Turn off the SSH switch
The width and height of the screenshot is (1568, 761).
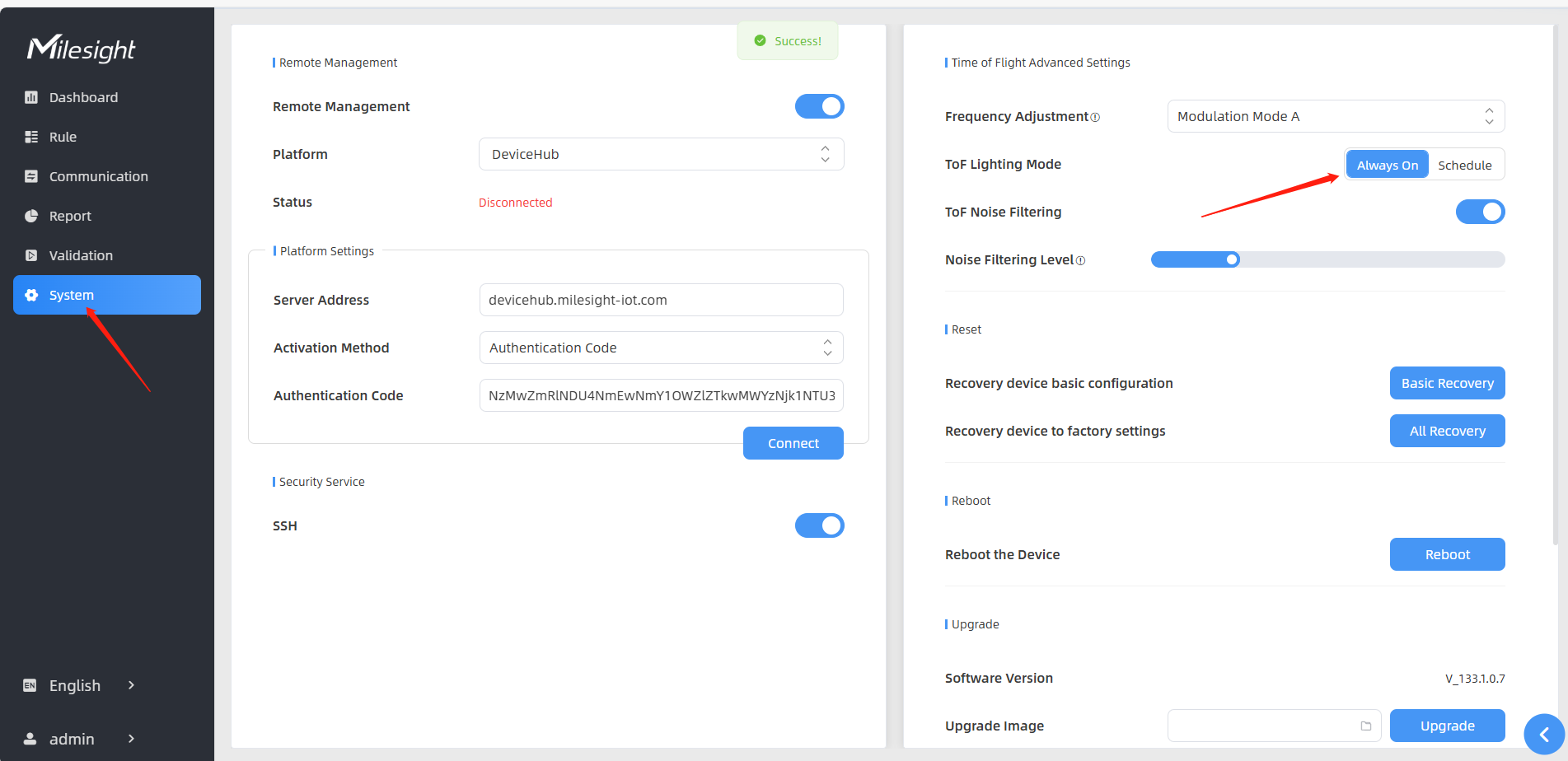click(x=819, y=525)
